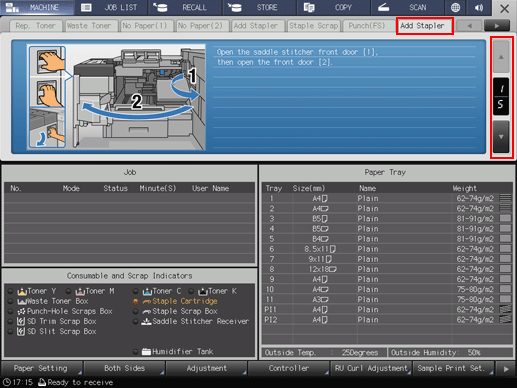Viewport: 517px width, 388px height.
Task: Select the Punch(FS) tab
Action: click(369, 26)
